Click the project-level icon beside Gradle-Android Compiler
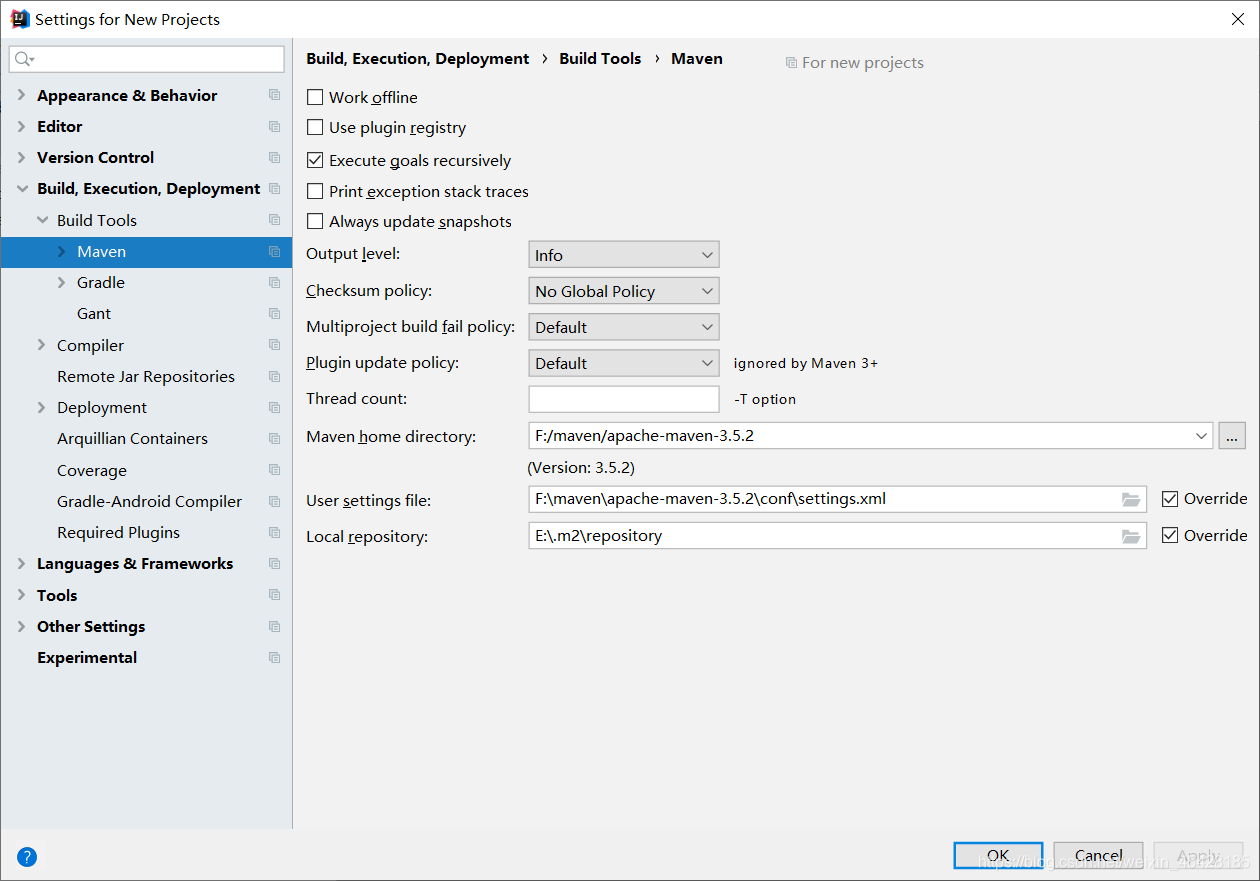Image resolution: width=1260 pixels, height=881 pixels. tap(274, 501)
